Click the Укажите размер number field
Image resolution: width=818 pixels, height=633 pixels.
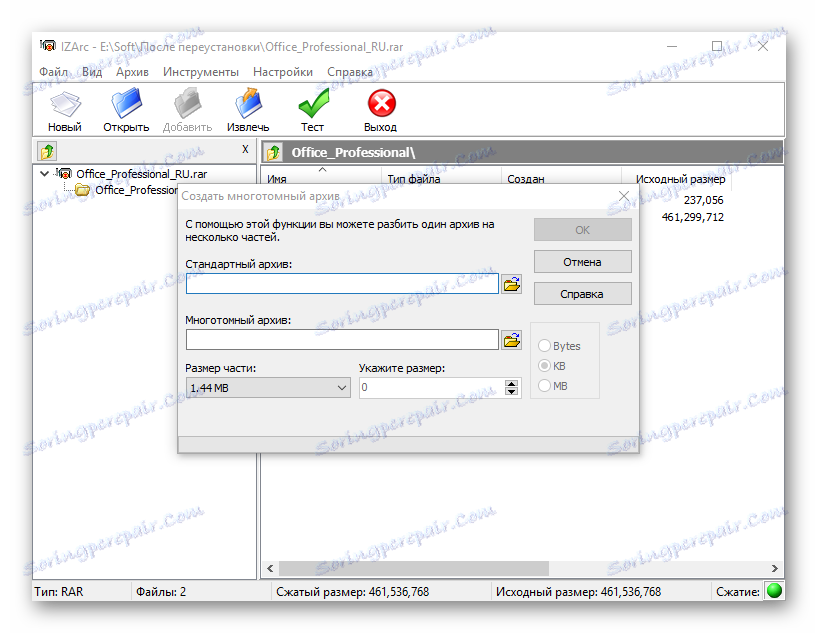tap(432, 388)
